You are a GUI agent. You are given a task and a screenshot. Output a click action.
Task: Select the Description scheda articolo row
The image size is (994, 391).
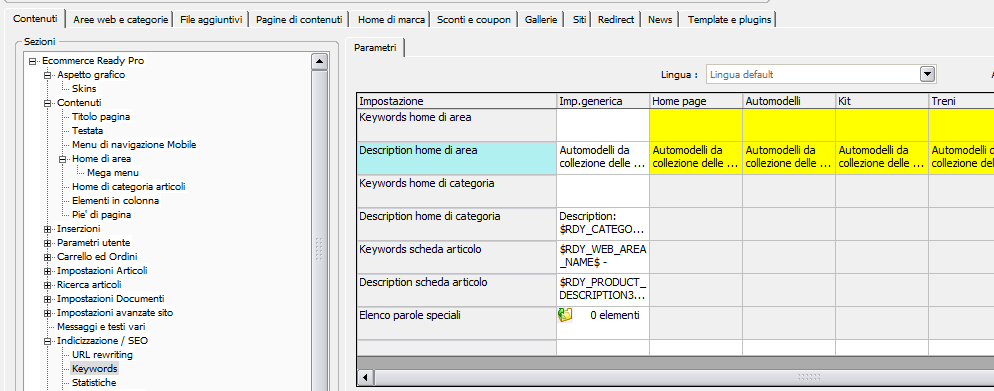coord(456,290)
